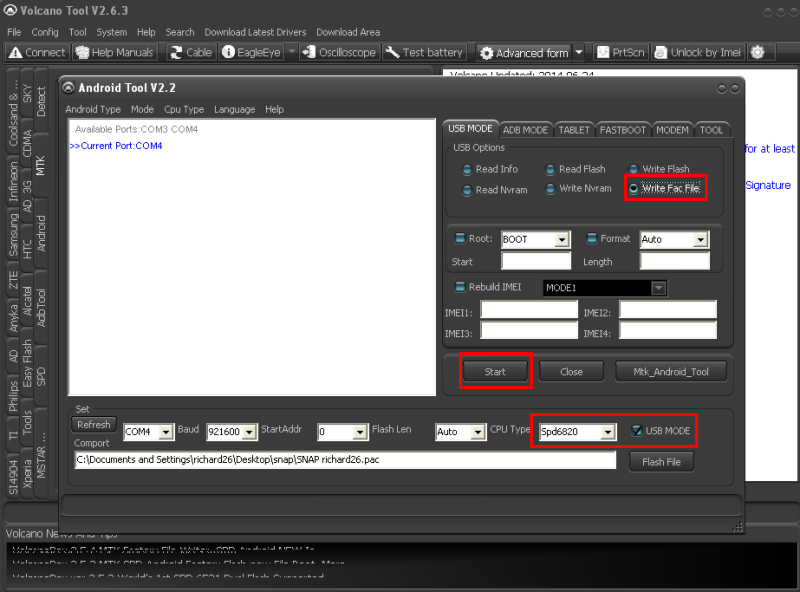Click the IMEI1 input field
Viewport: 800px width, 592px height.
528,311
